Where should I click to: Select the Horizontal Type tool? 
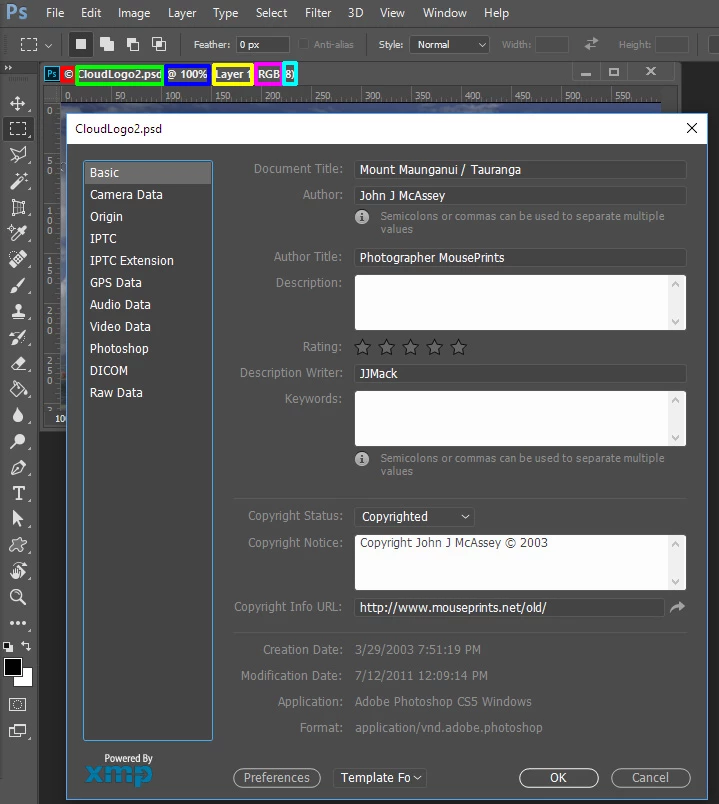tap(18, 493)
